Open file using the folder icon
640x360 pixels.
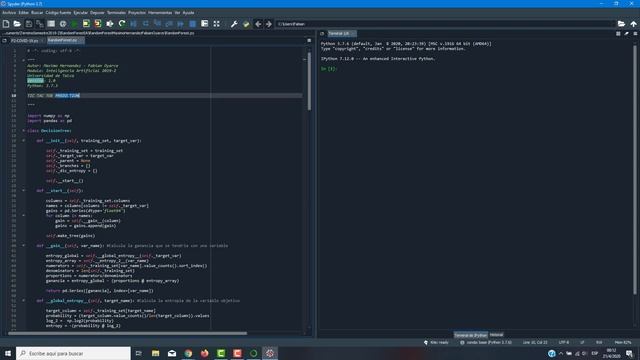(17, 24)
